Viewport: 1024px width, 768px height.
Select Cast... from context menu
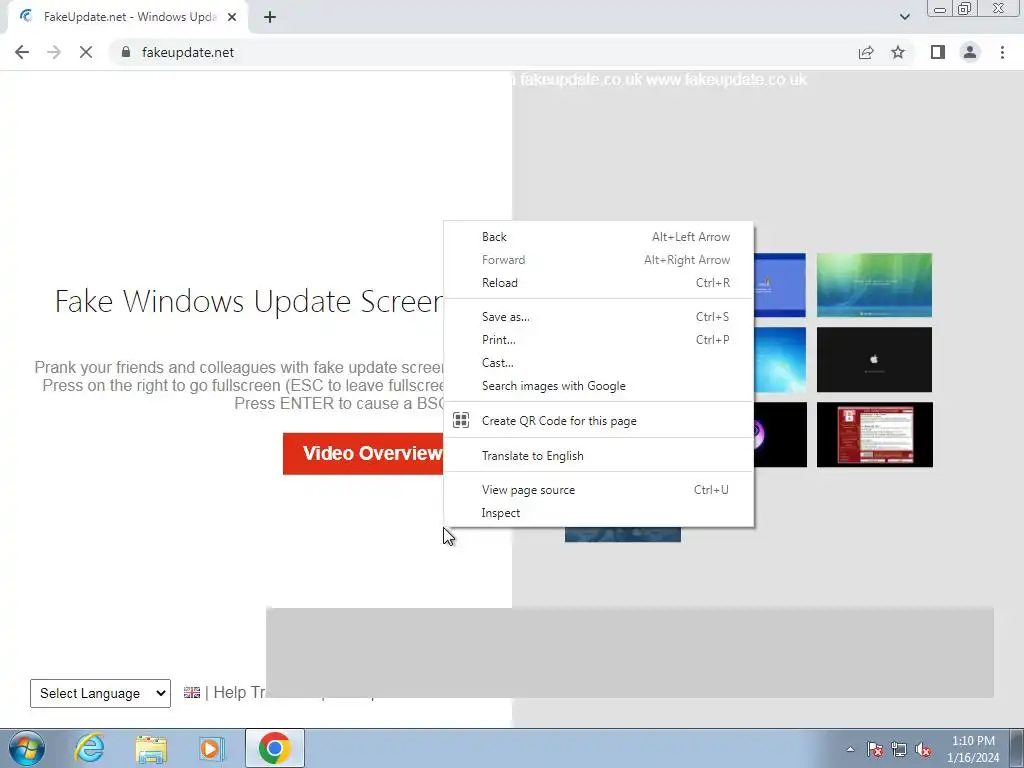(x=598, y=362)
